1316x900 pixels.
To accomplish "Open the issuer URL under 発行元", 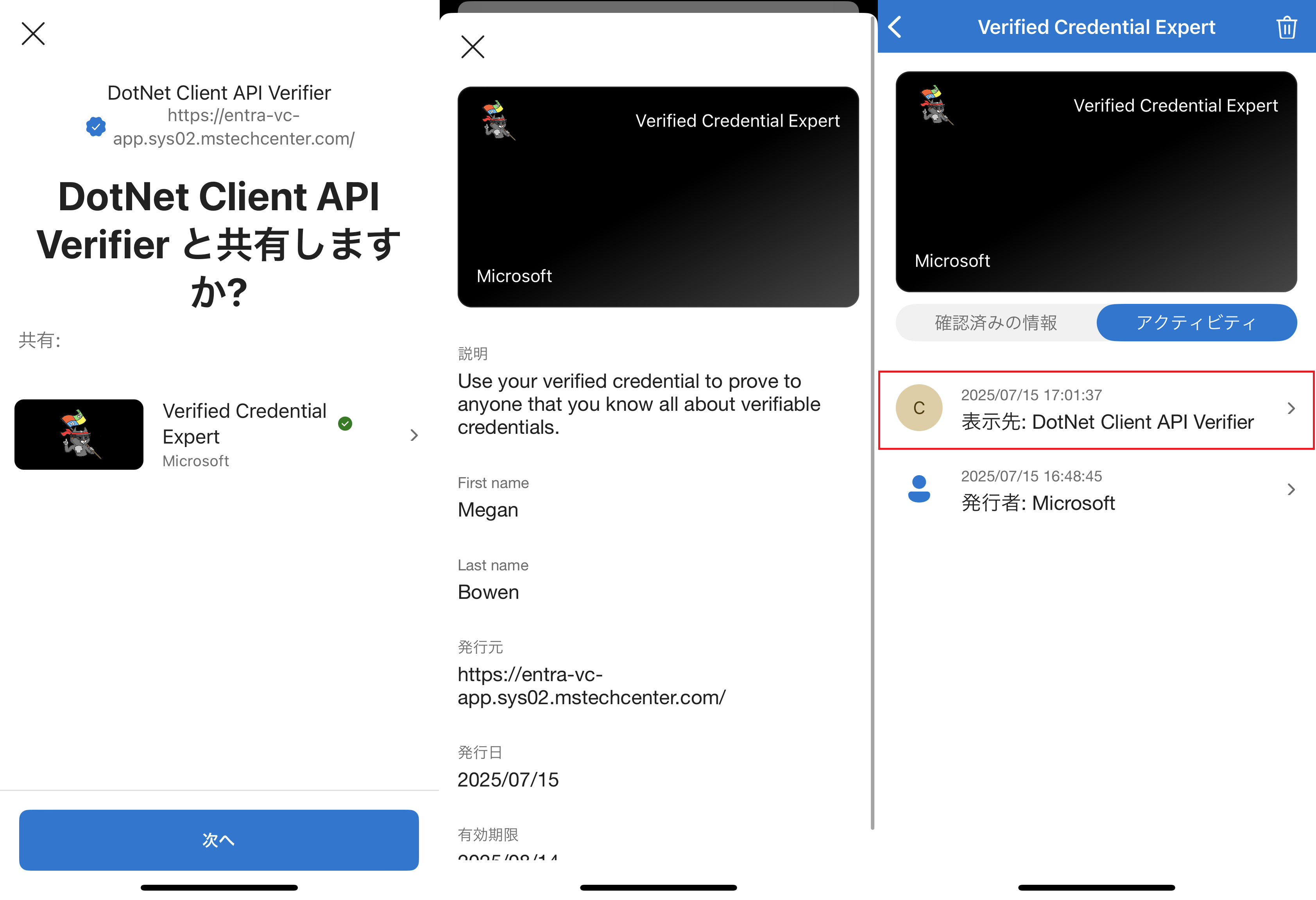I will [591, 686].
